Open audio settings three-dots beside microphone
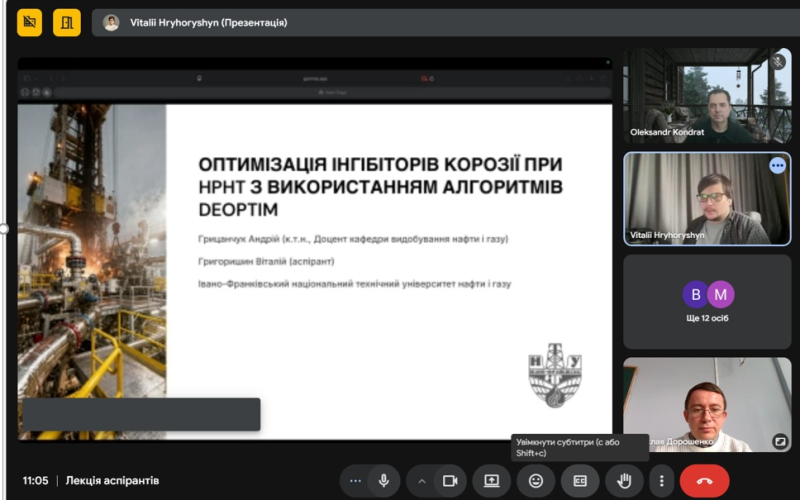This screenshot has width=800, height=500. pyautogui.click(x=356, y=481)
